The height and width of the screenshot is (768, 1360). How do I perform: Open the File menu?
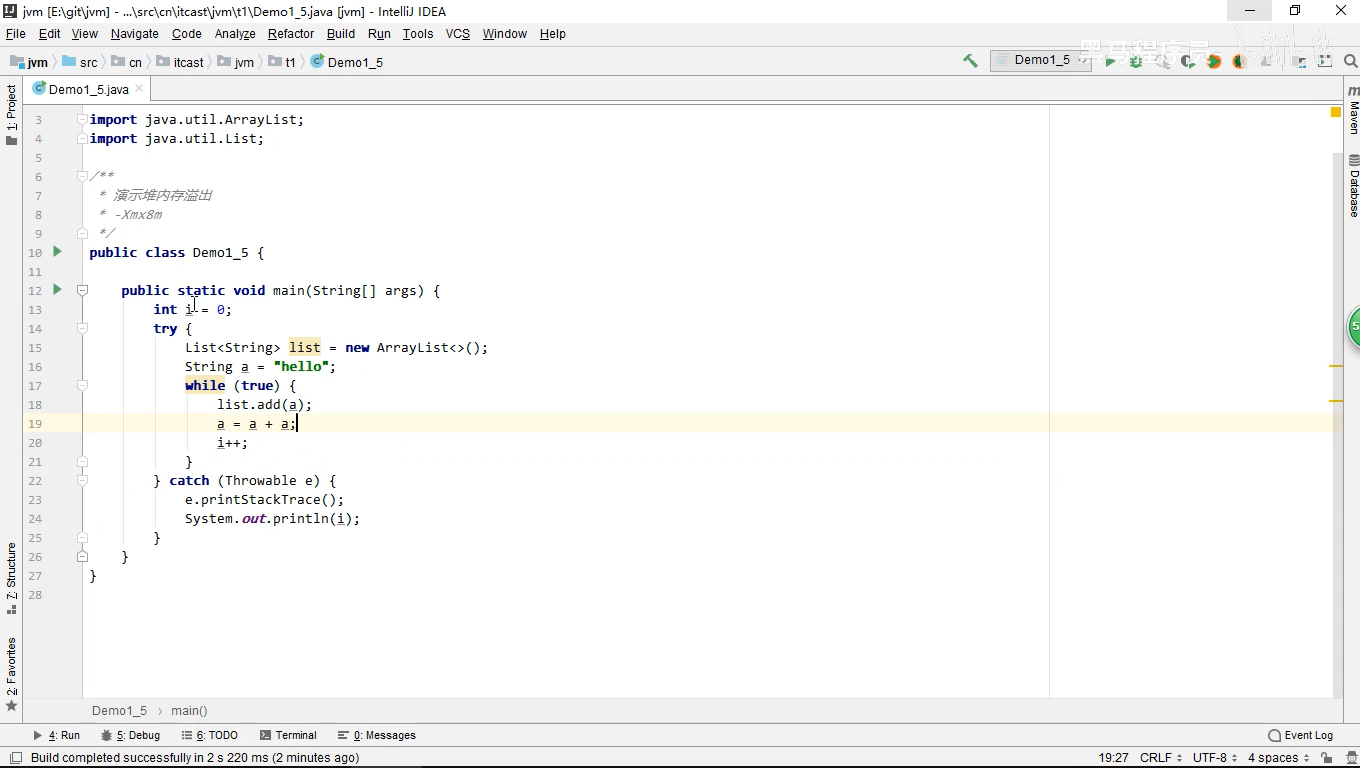[15, 33]
